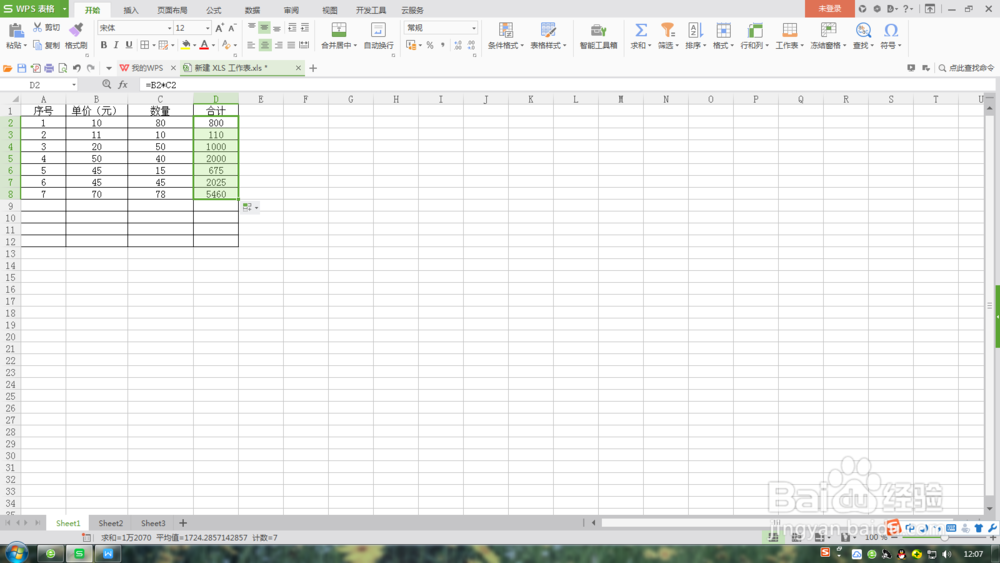Toggle vertical middle alignment
1000x563 pixels.
[264, 28]
